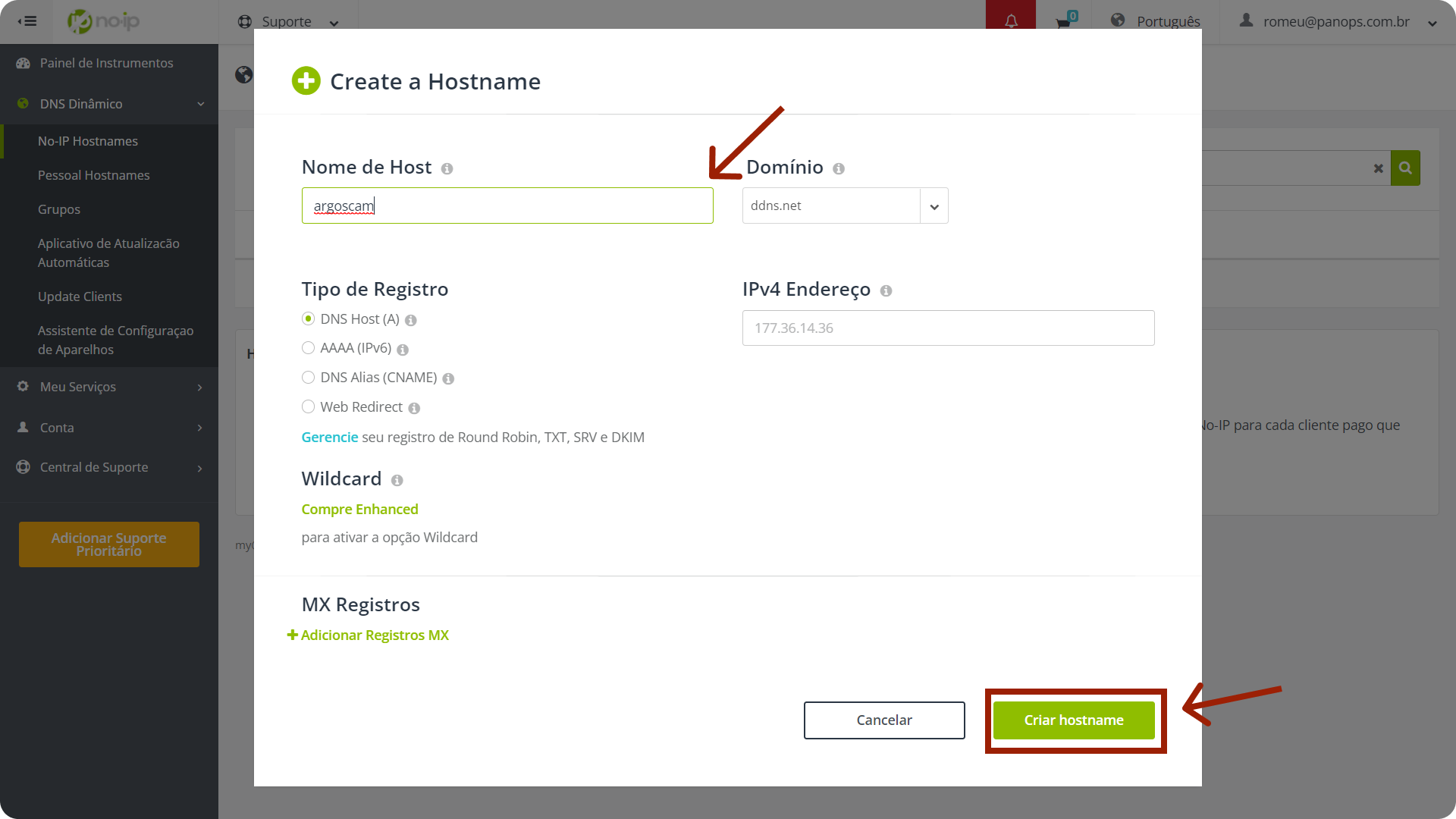The height and width of the screenshot is (819, 1456).
Task: Select DNS Alias (CNAME) option
Action: (308, 377)
